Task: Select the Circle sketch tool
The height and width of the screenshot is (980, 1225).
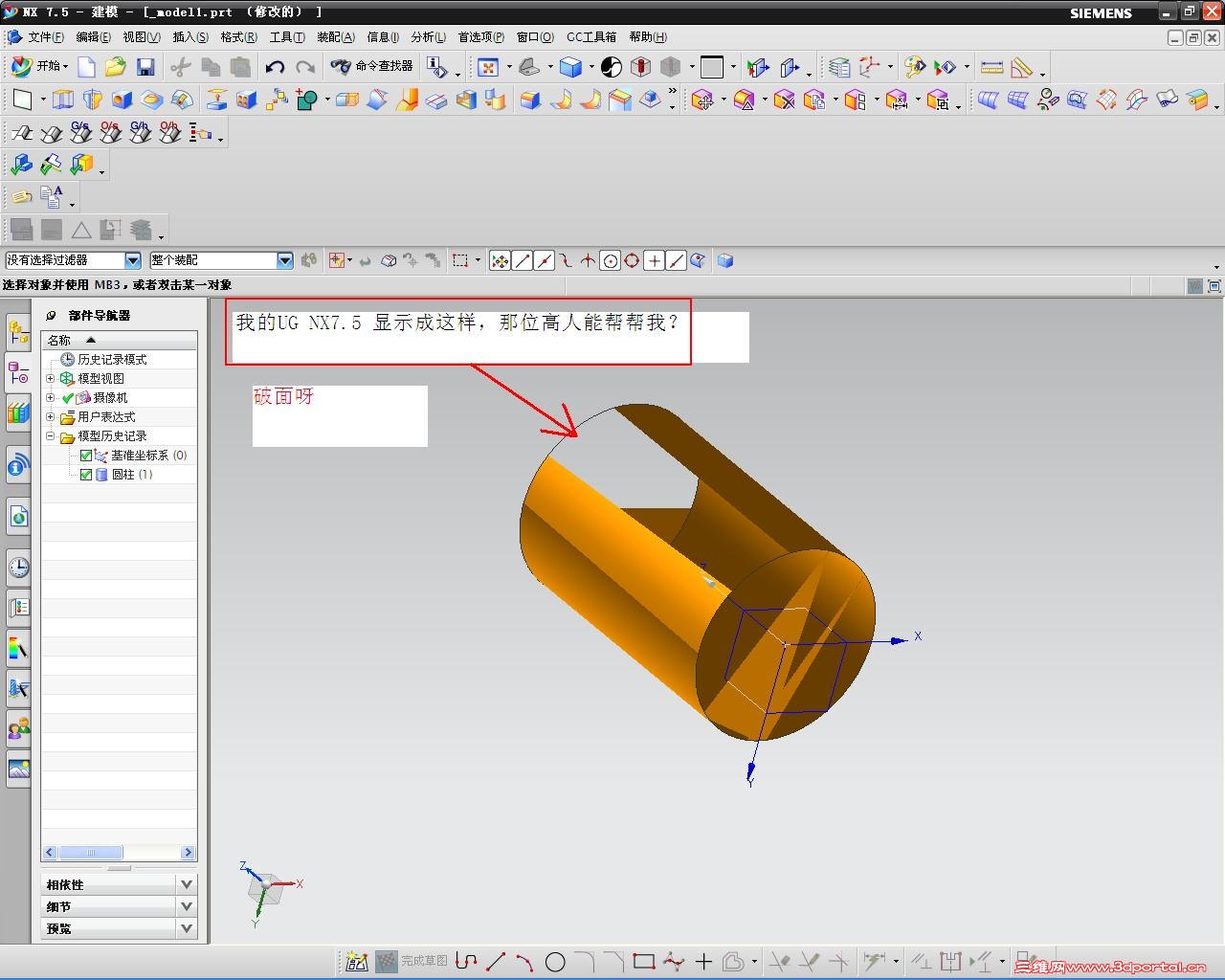Action: tap(555, 961)
